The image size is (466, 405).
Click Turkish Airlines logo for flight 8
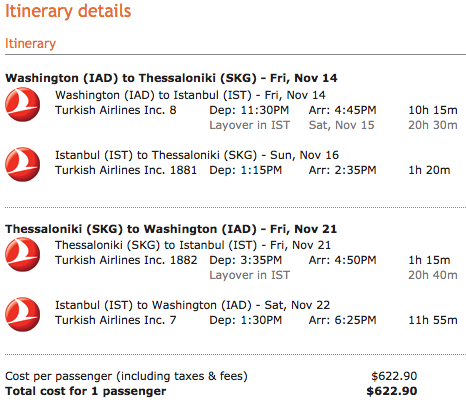tap(23, 104)
